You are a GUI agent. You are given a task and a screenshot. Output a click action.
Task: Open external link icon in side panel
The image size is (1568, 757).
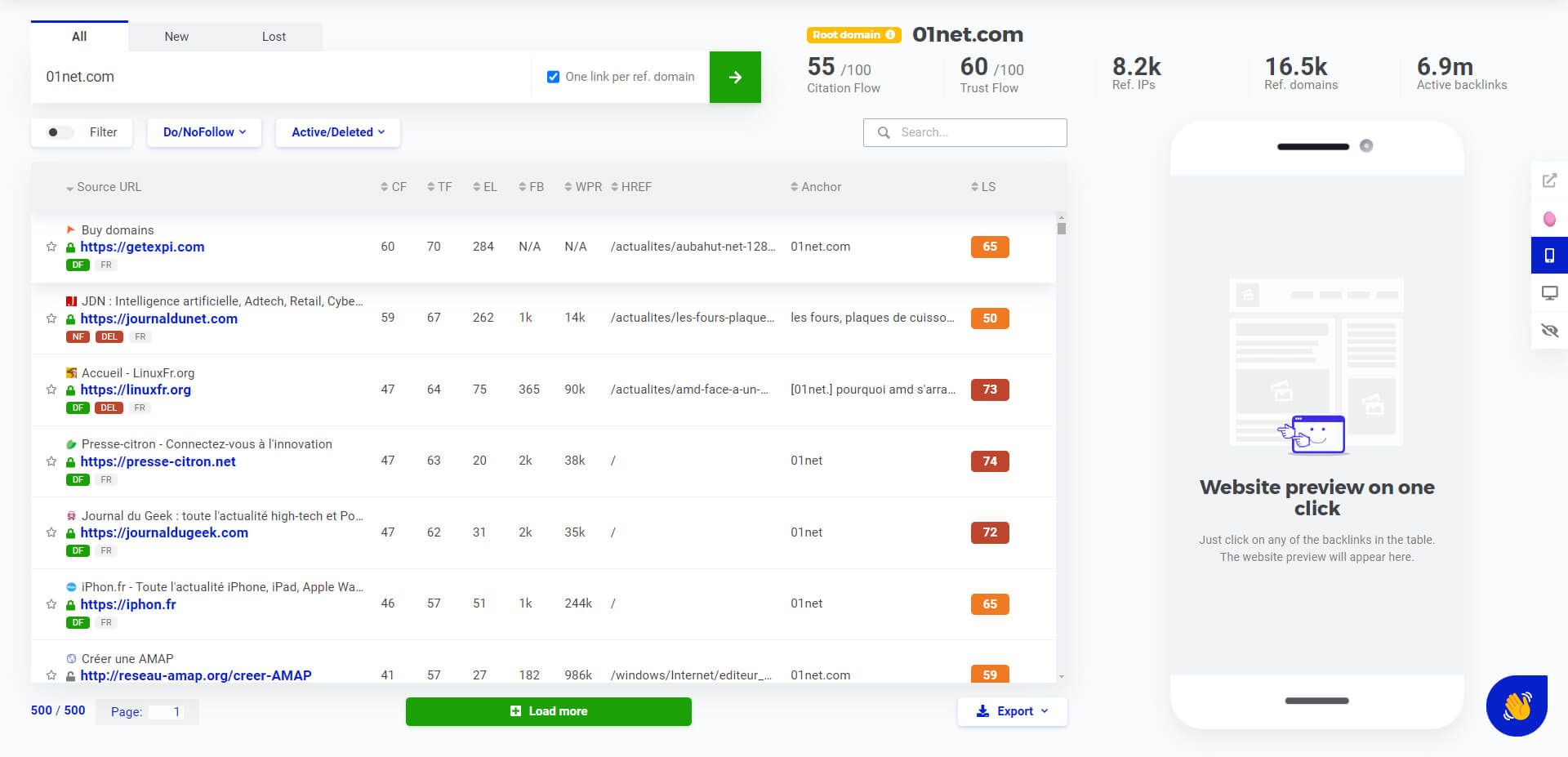tap(1549, 180)
